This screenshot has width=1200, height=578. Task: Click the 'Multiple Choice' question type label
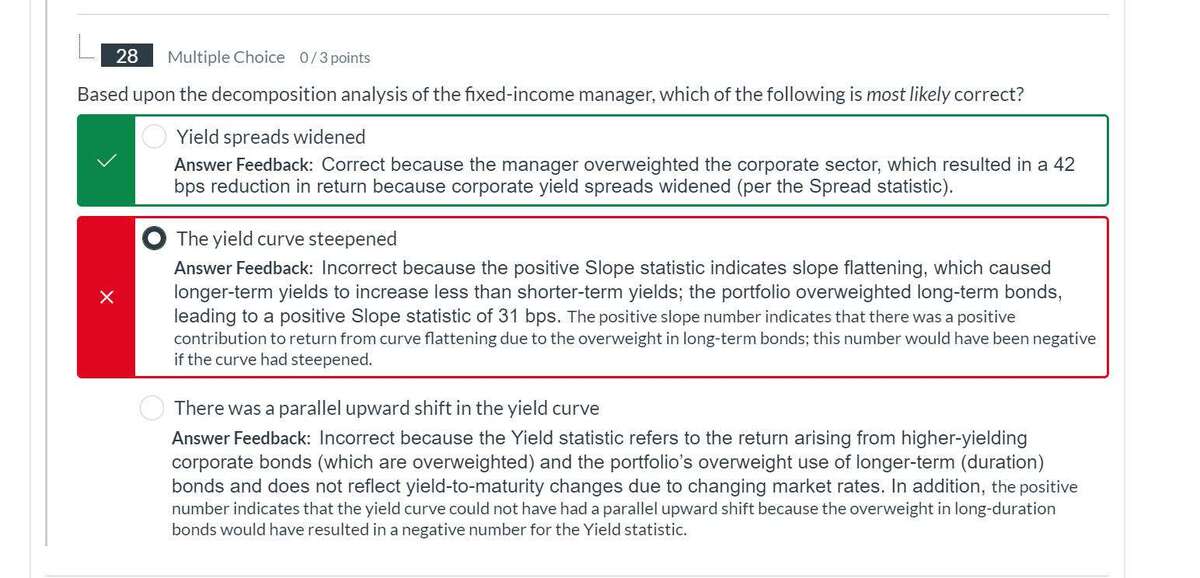(x=226, y=57)
